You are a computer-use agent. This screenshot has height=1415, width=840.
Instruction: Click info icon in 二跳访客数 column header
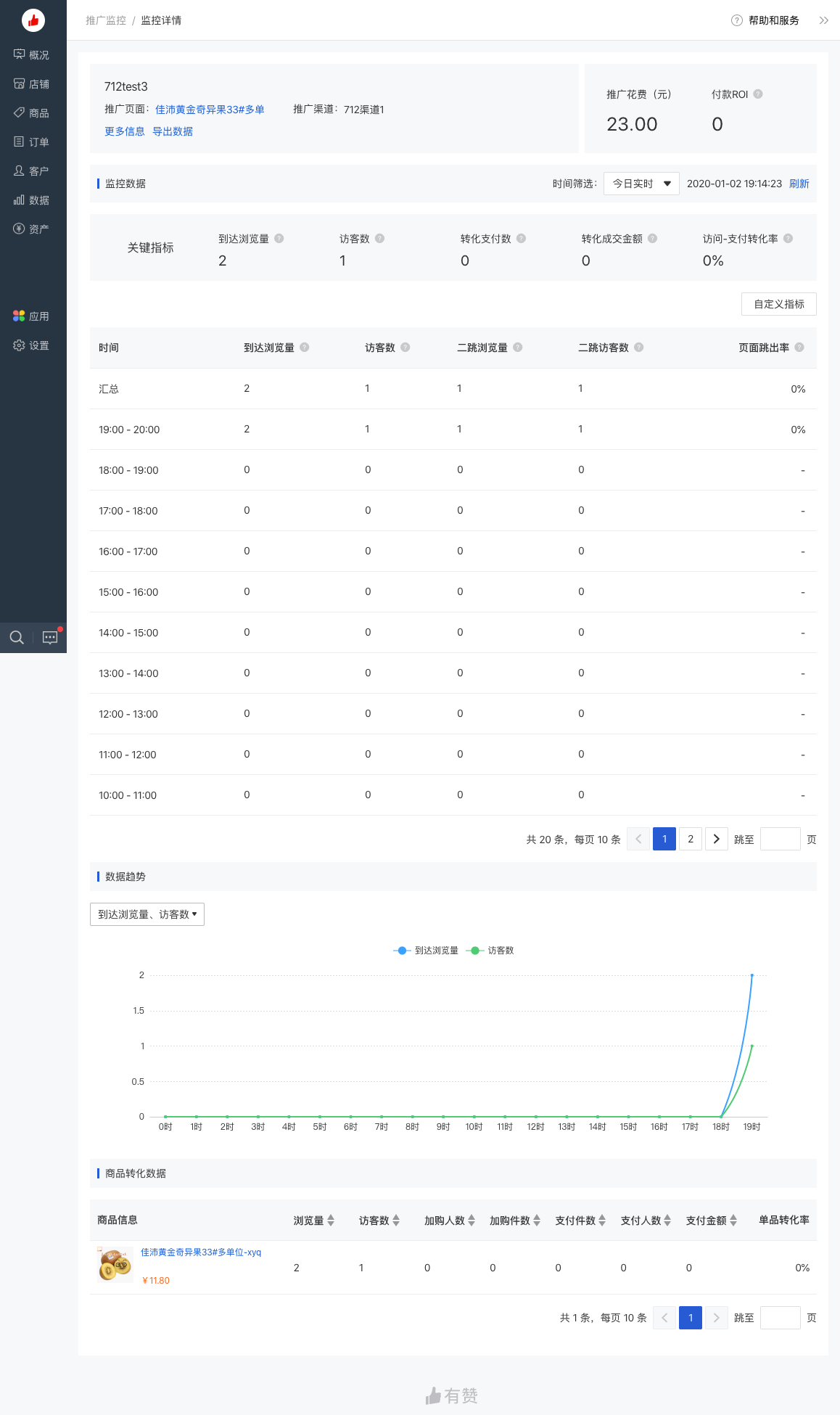(639, 347)
